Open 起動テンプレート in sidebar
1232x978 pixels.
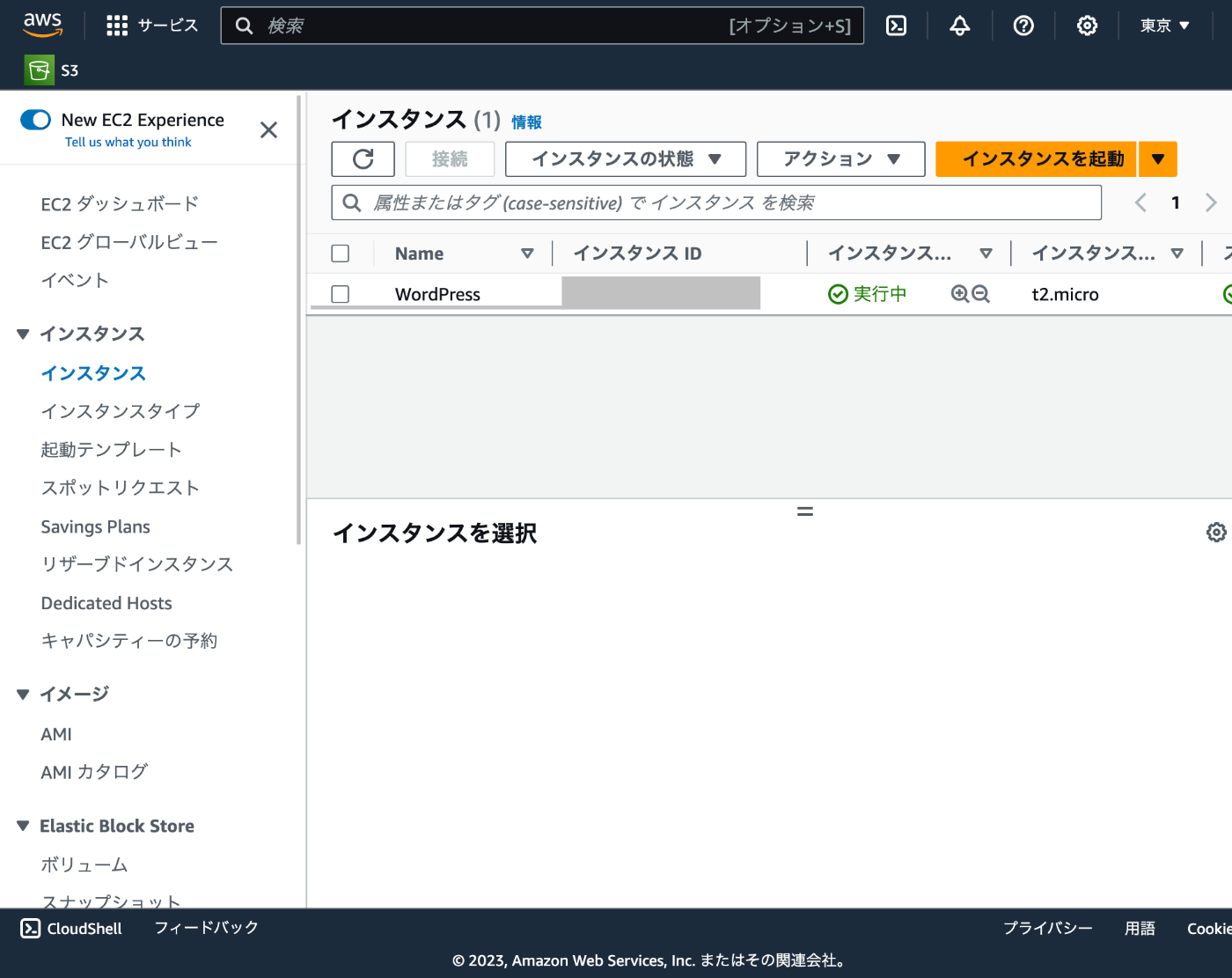(111, 450)
